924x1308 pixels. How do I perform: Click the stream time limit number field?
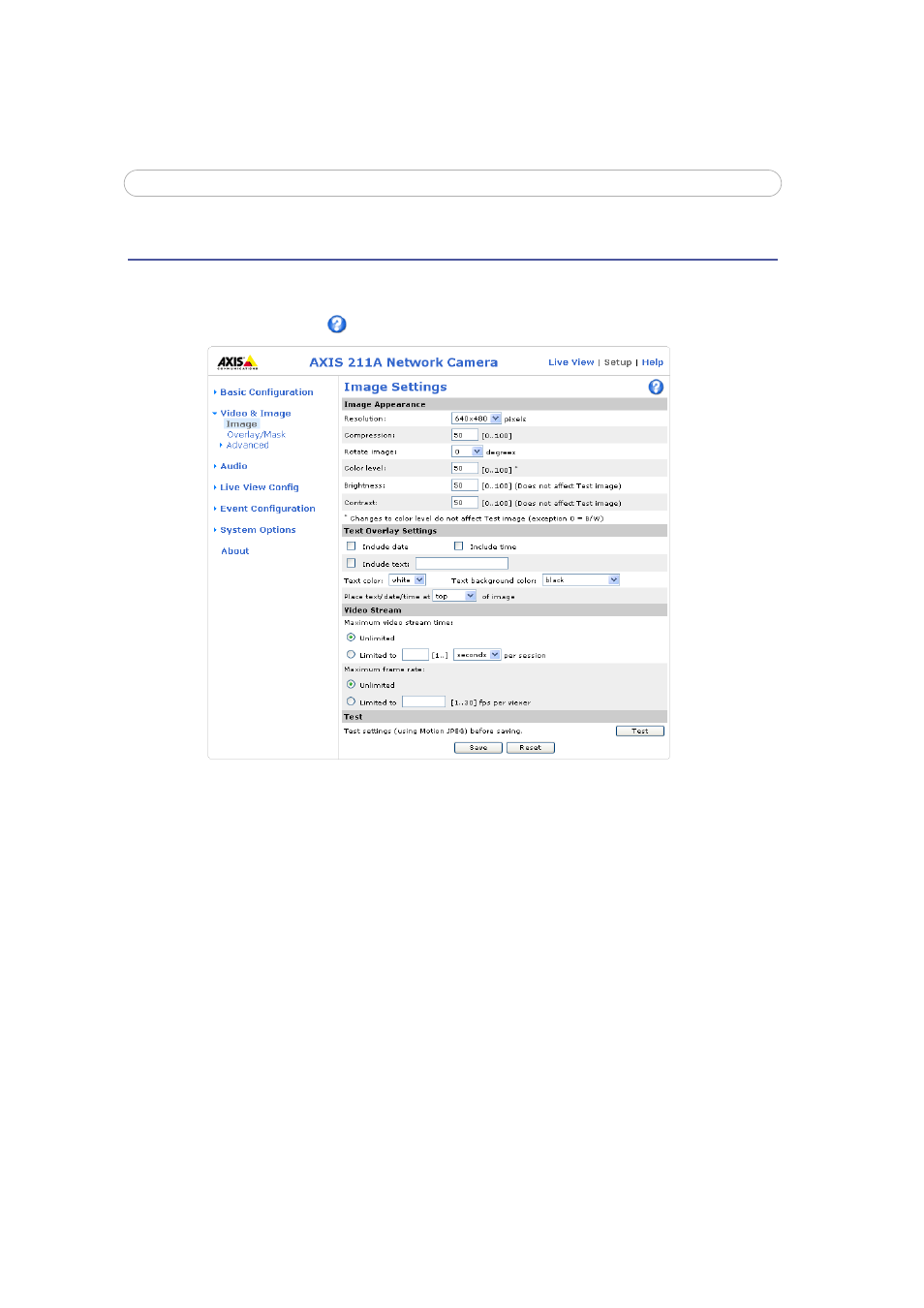(416, 655)
